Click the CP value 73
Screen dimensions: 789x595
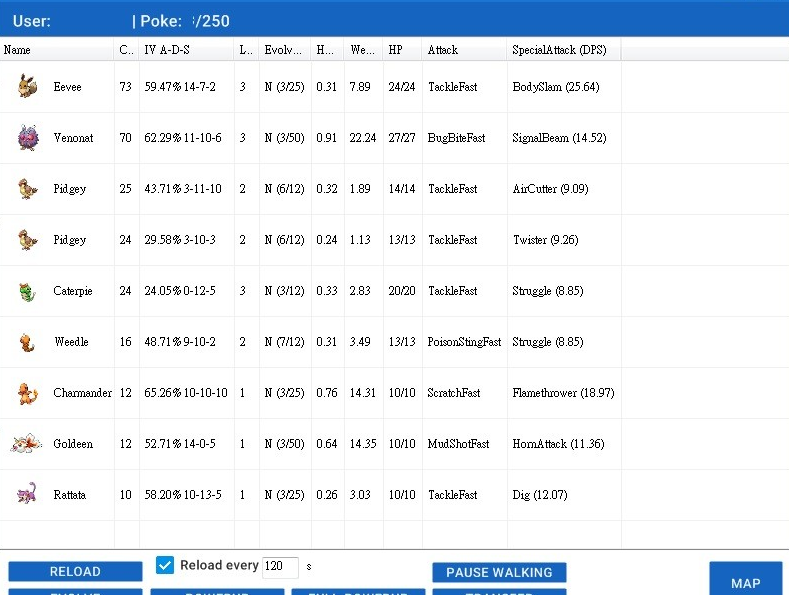[125, 87]
